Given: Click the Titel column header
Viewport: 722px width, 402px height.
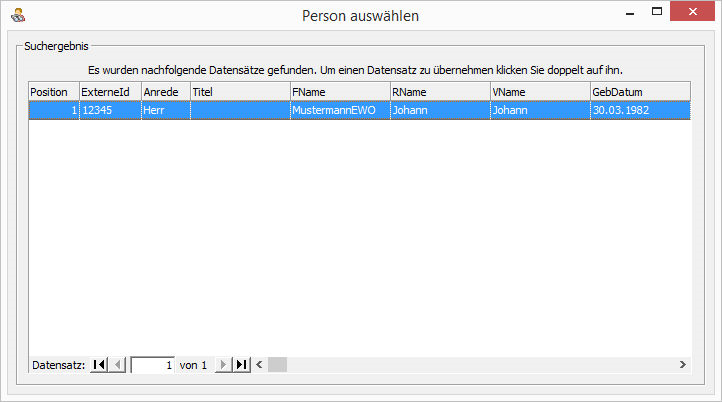Looking at the screenshot, I should (x=239, y=91).
